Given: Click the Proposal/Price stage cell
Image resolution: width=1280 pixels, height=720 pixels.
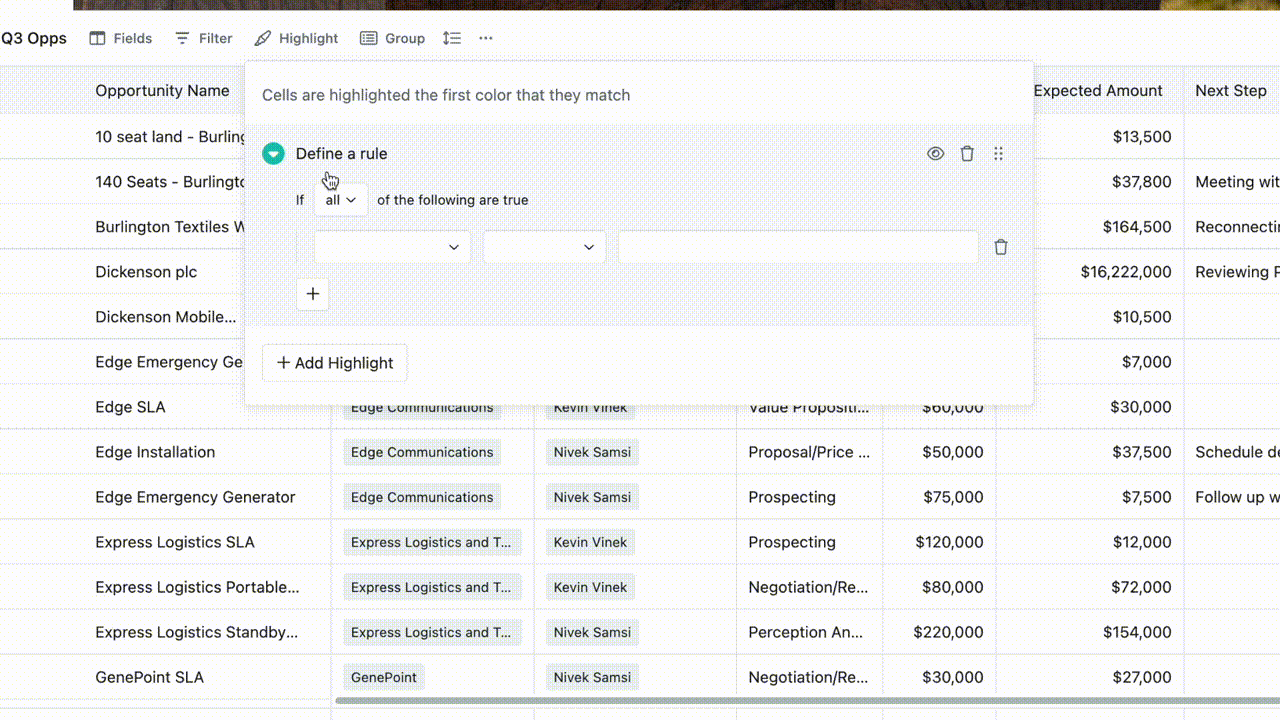Looking at the screenshot, I should pos(809,452).
